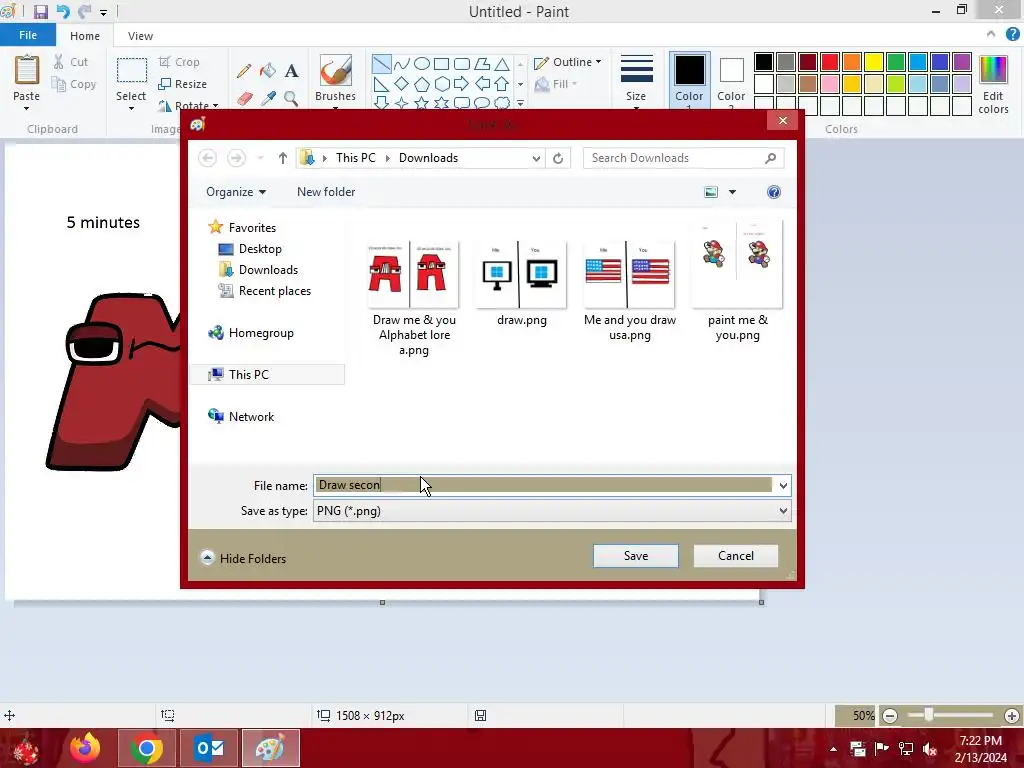
Task: Go up one folder level in dialog
Action: point(283,158)
